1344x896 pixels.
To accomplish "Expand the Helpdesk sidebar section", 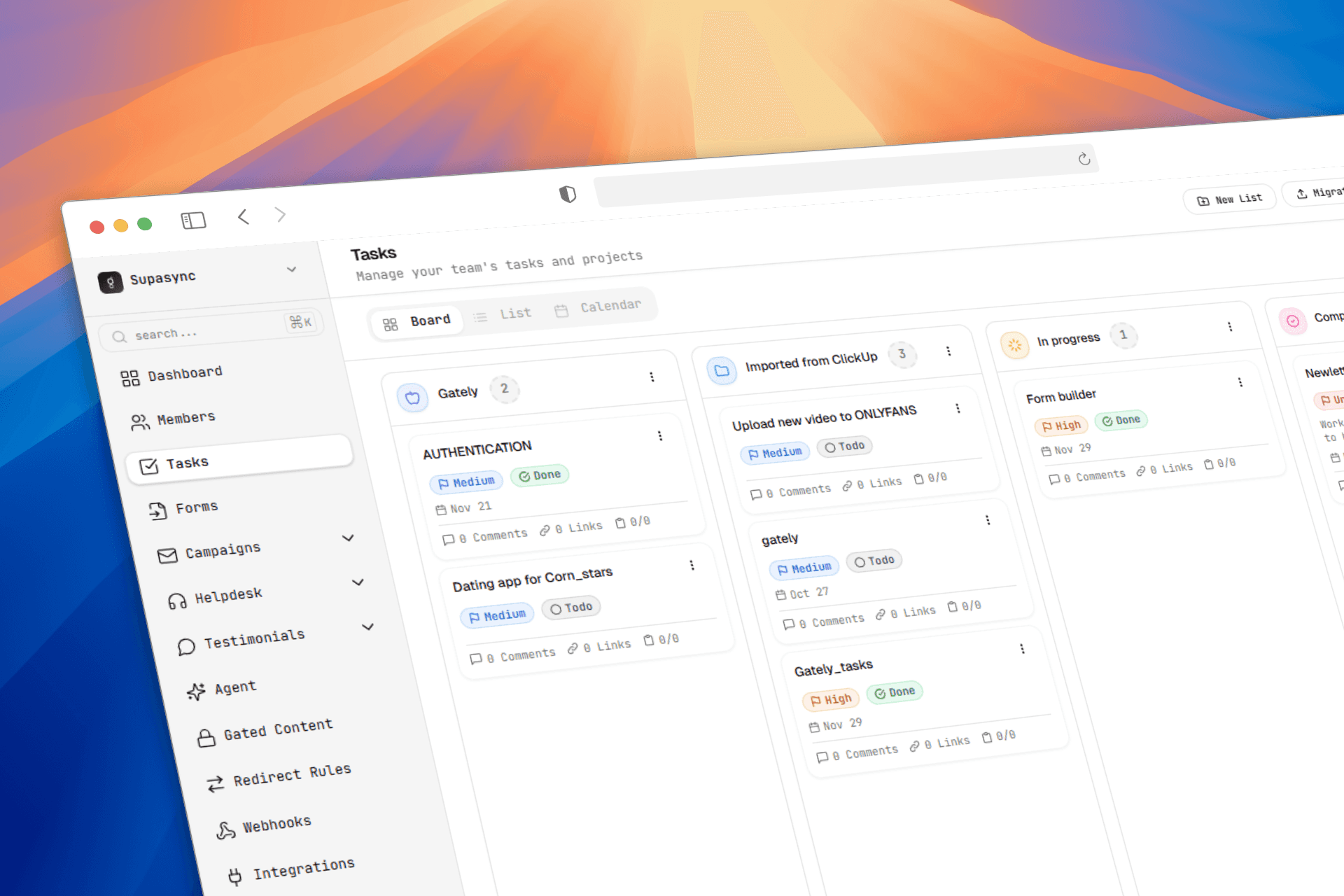I will [358, 582].
